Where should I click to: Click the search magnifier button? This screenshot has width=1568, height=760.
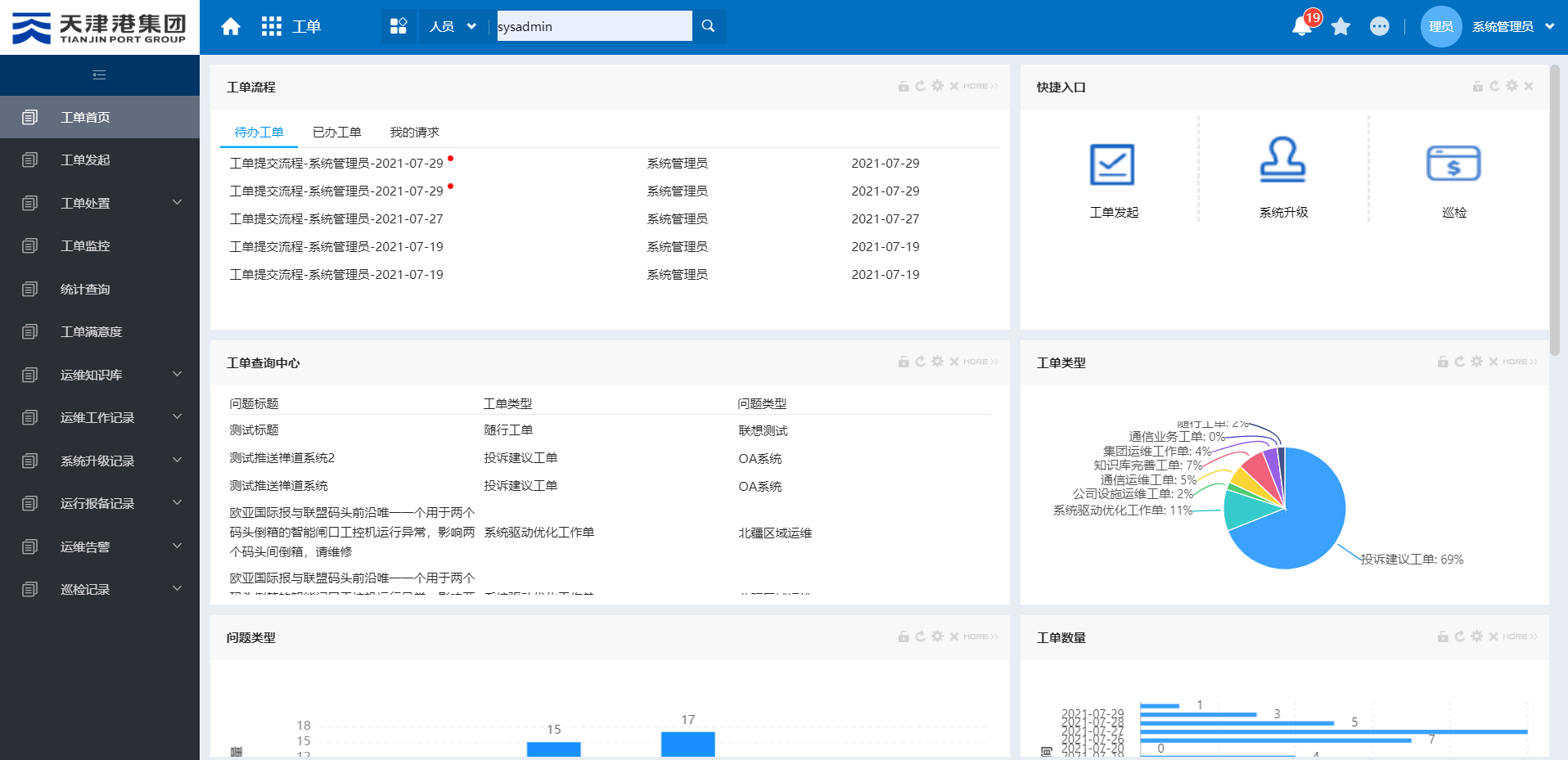click(x=709, y=26)
